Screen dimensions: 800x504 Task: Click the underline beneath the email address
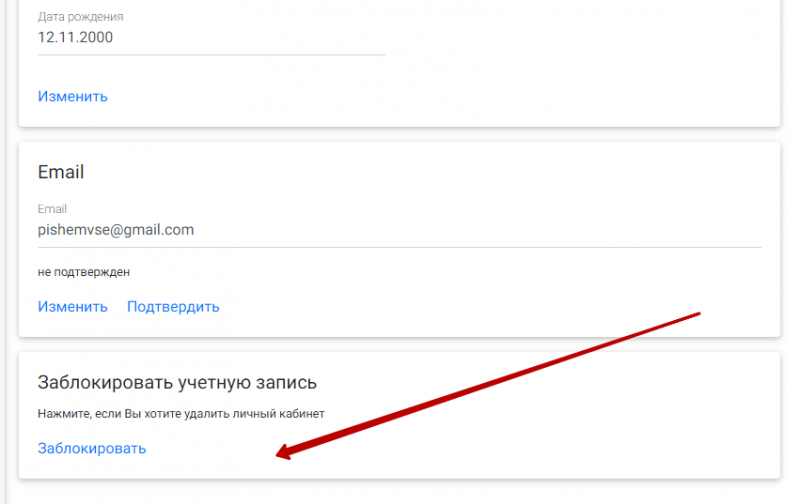pos(400,247)
